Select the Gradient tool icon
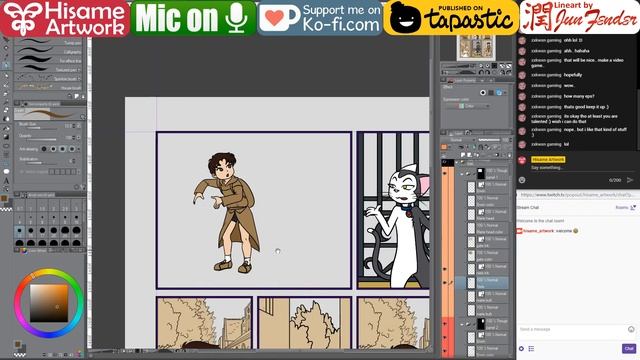The width and height of the screenshot is (640, 360). (6, 137)
